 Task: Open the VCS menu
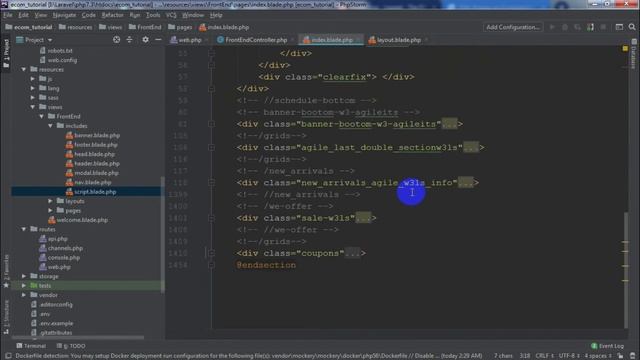[x=171, y=16]
